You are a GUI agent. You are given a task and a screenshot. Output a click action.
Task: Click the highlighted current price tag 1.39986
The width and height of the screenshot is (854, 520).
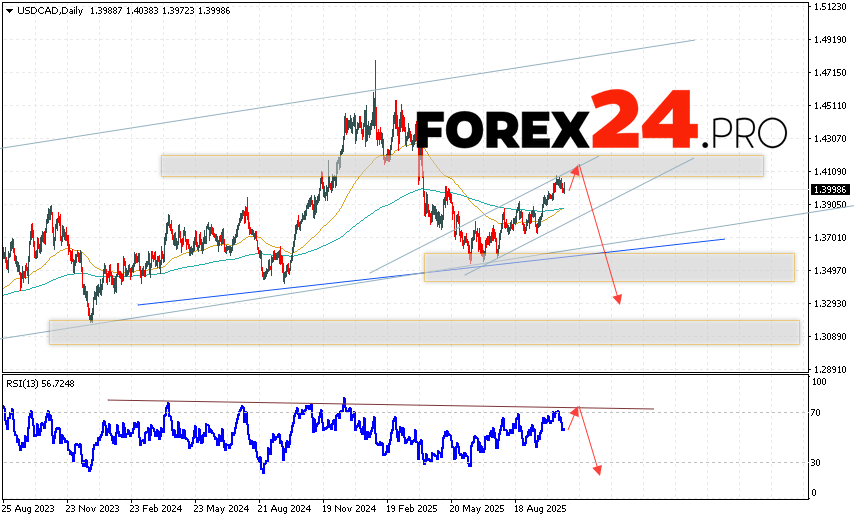pos(830,189)
